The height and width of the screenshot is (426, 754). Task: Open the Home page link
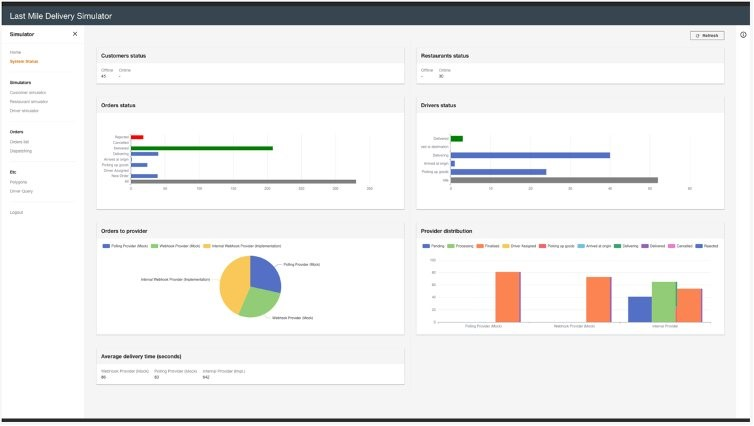[15, 52]
